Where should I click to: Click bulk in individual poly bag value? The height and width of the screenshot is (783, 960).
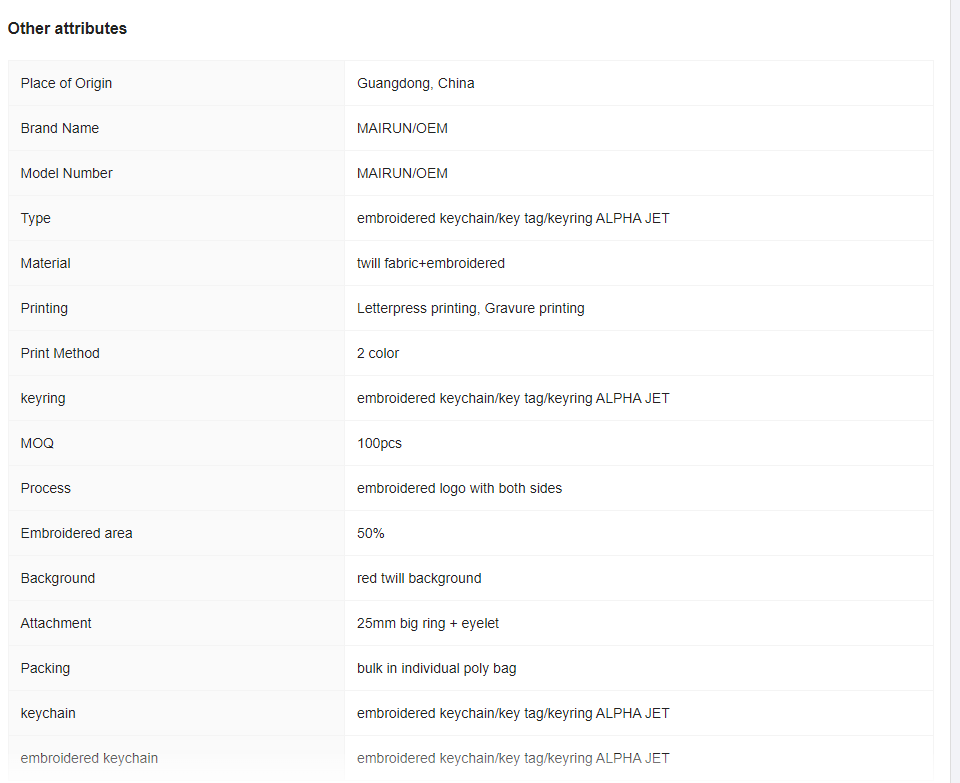437,669
